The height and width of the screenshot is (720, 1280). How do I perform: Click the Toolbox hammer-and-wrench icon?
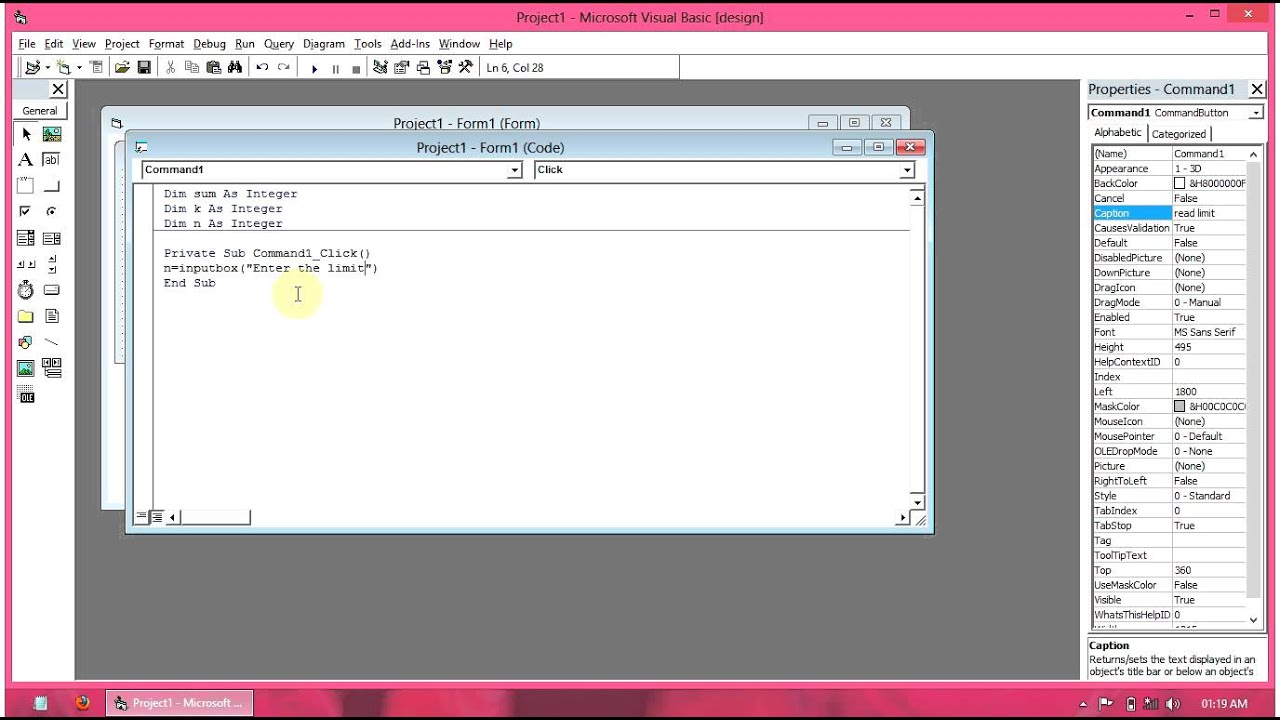[x=465, y=67]
